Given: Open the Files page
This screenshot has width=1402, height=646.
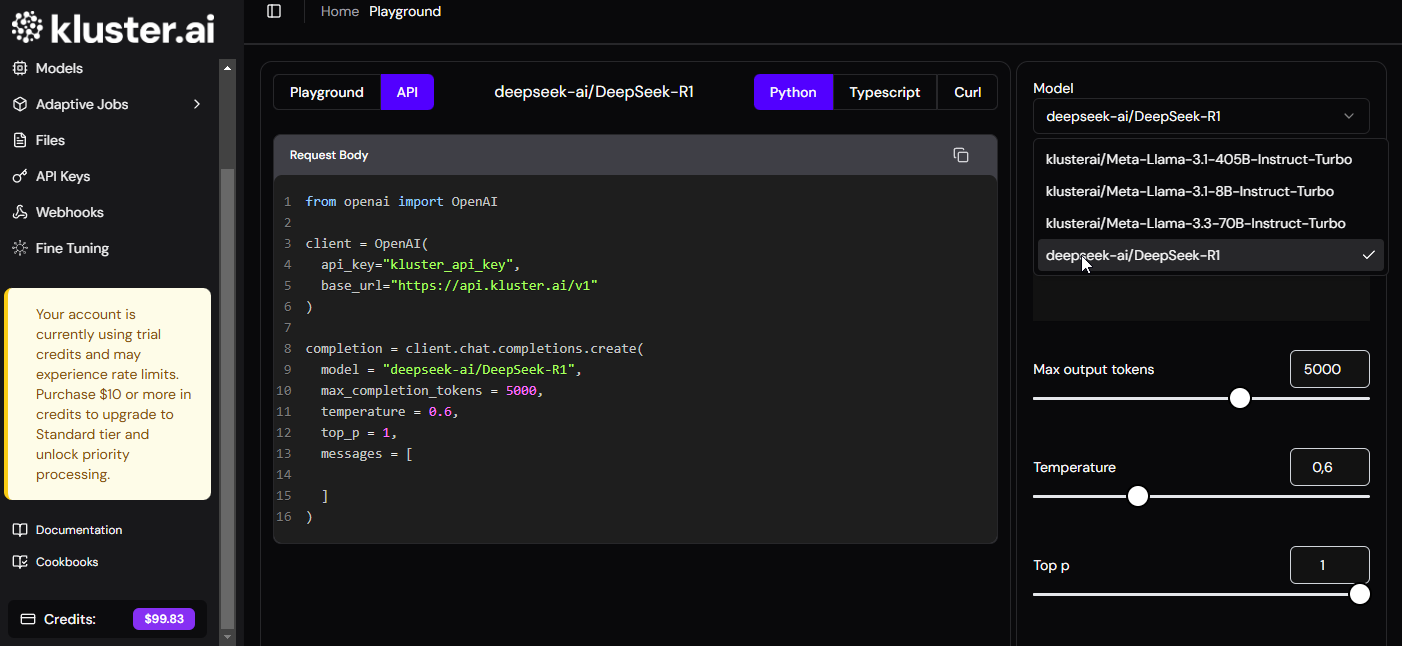Looking at the screenshot, I should click(50, 140).
